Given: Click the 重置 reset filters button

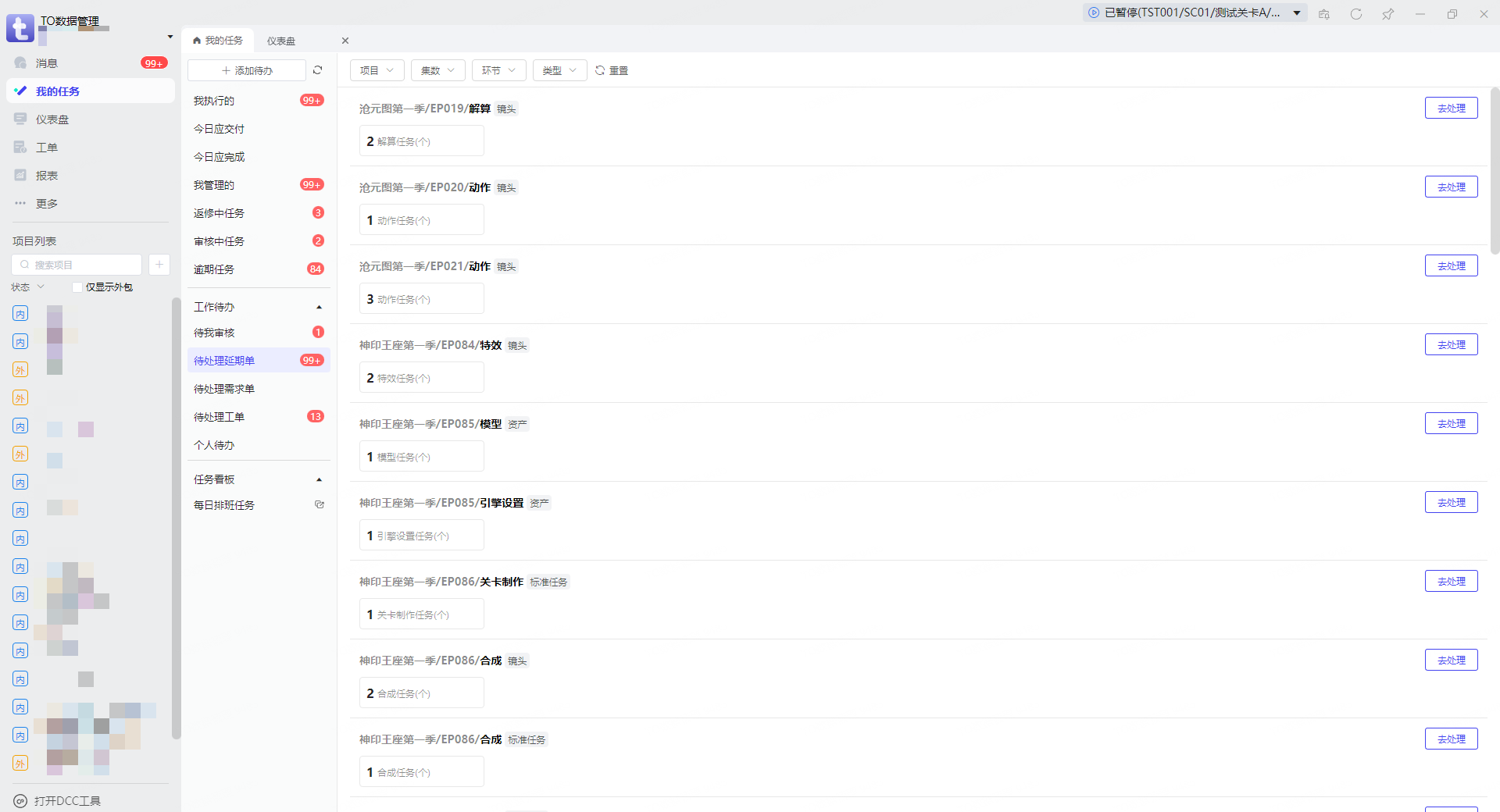Looking at the screenshot, I should point(612,70).
